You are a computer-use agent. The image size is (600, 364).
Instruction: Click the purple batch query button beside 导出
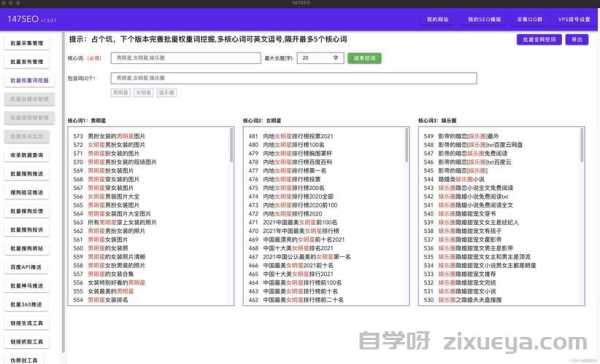tap(539, 39)
